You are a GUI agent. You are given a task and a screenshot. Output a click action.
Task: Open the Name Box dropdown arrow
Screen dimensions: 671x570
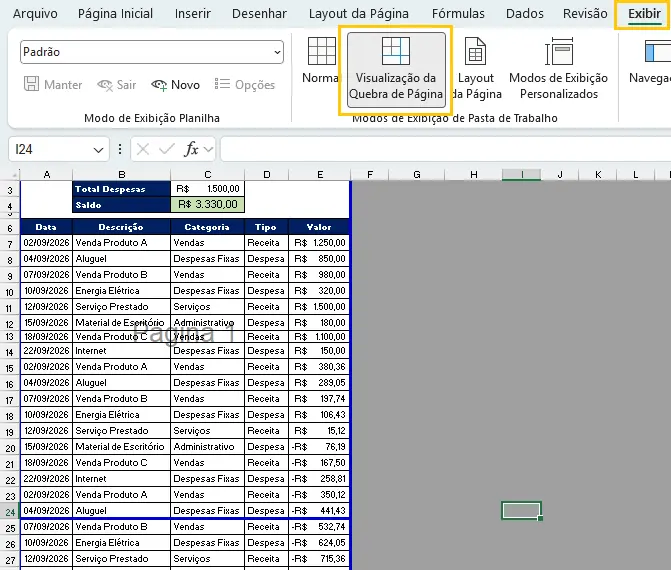tap(98, 150)
